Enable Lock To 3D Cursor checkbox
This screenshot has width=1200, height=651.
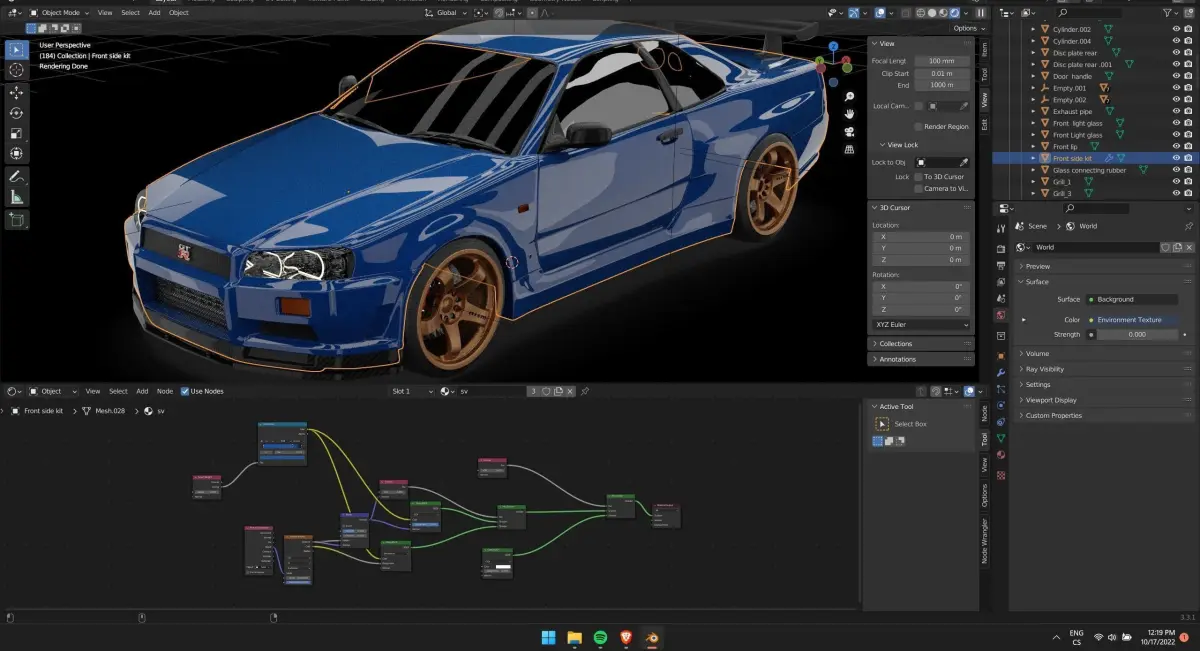(918, 177)
